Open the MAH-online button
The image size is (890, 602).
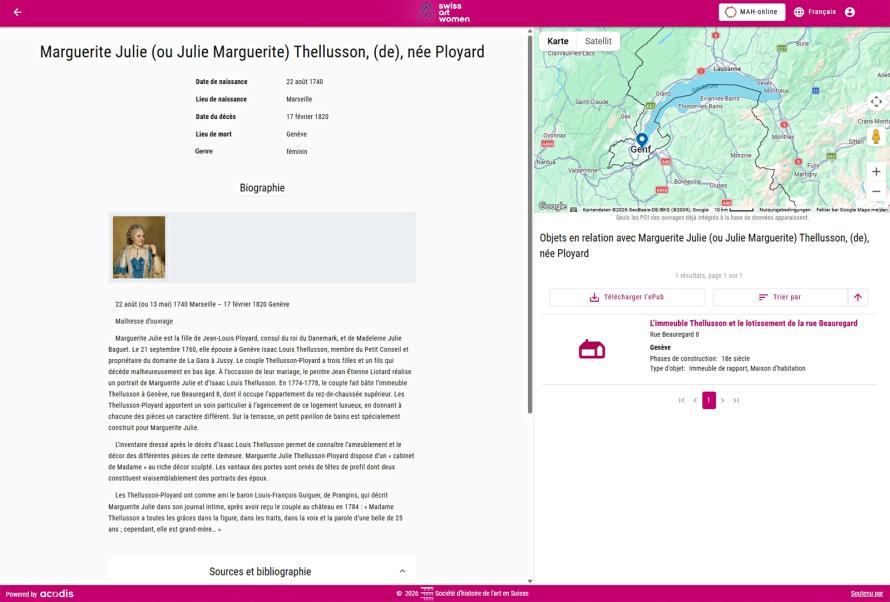point(752,12)
